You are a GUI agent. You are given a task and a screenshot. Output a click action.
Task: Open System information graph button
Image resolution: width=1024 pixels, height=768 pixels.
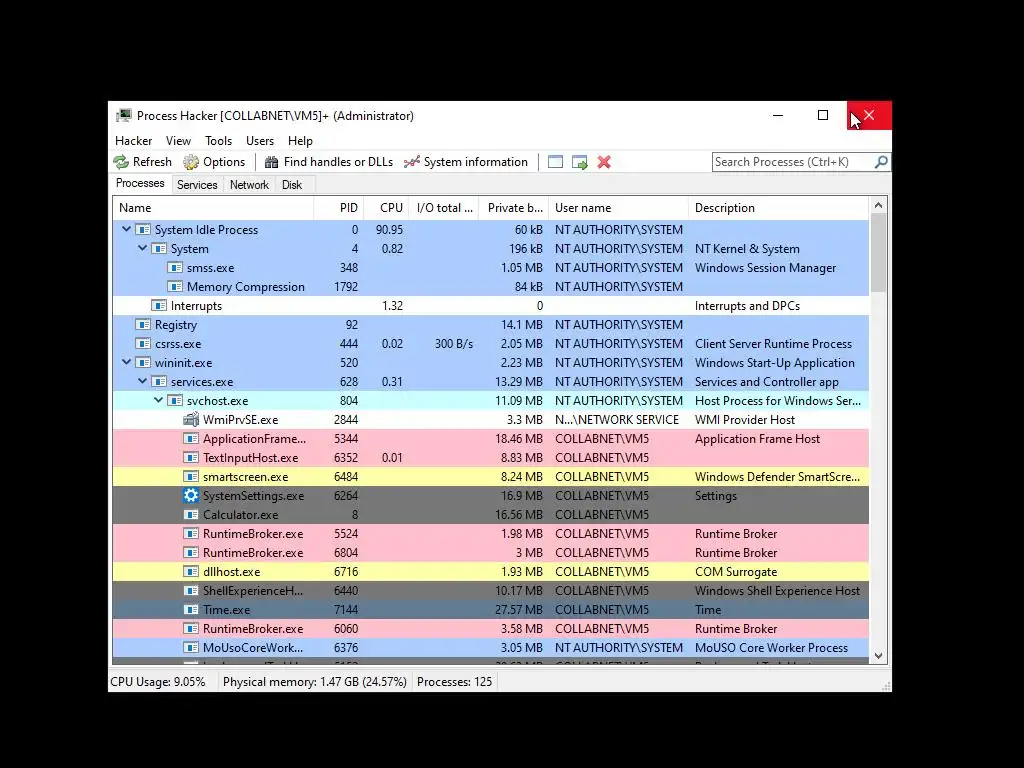(x=466, y=162)
